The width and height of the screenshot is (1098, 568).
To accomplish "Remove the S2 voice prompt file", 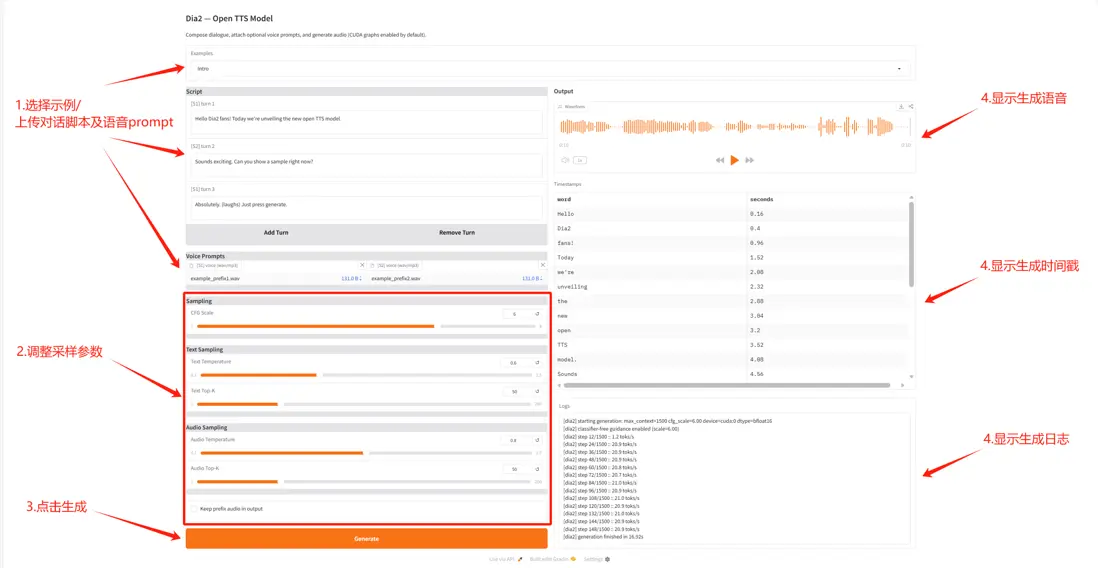I will [543, 265].
